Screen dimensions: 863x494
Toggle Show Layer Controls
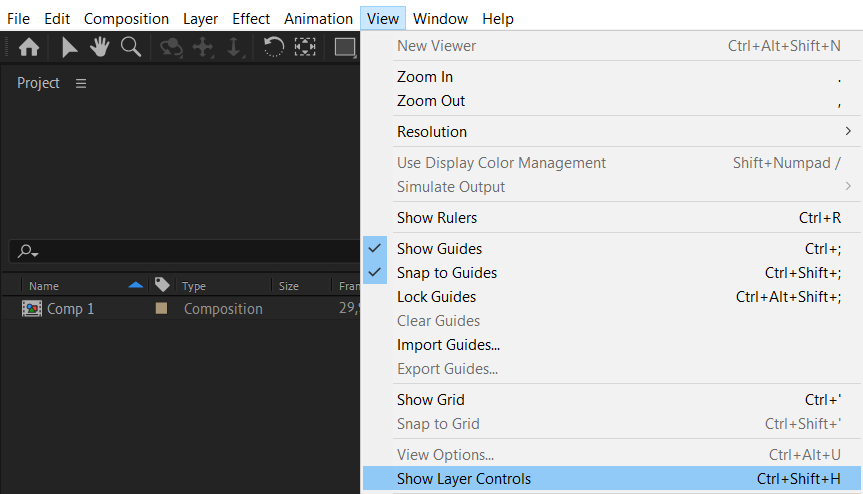pos(463,479)
